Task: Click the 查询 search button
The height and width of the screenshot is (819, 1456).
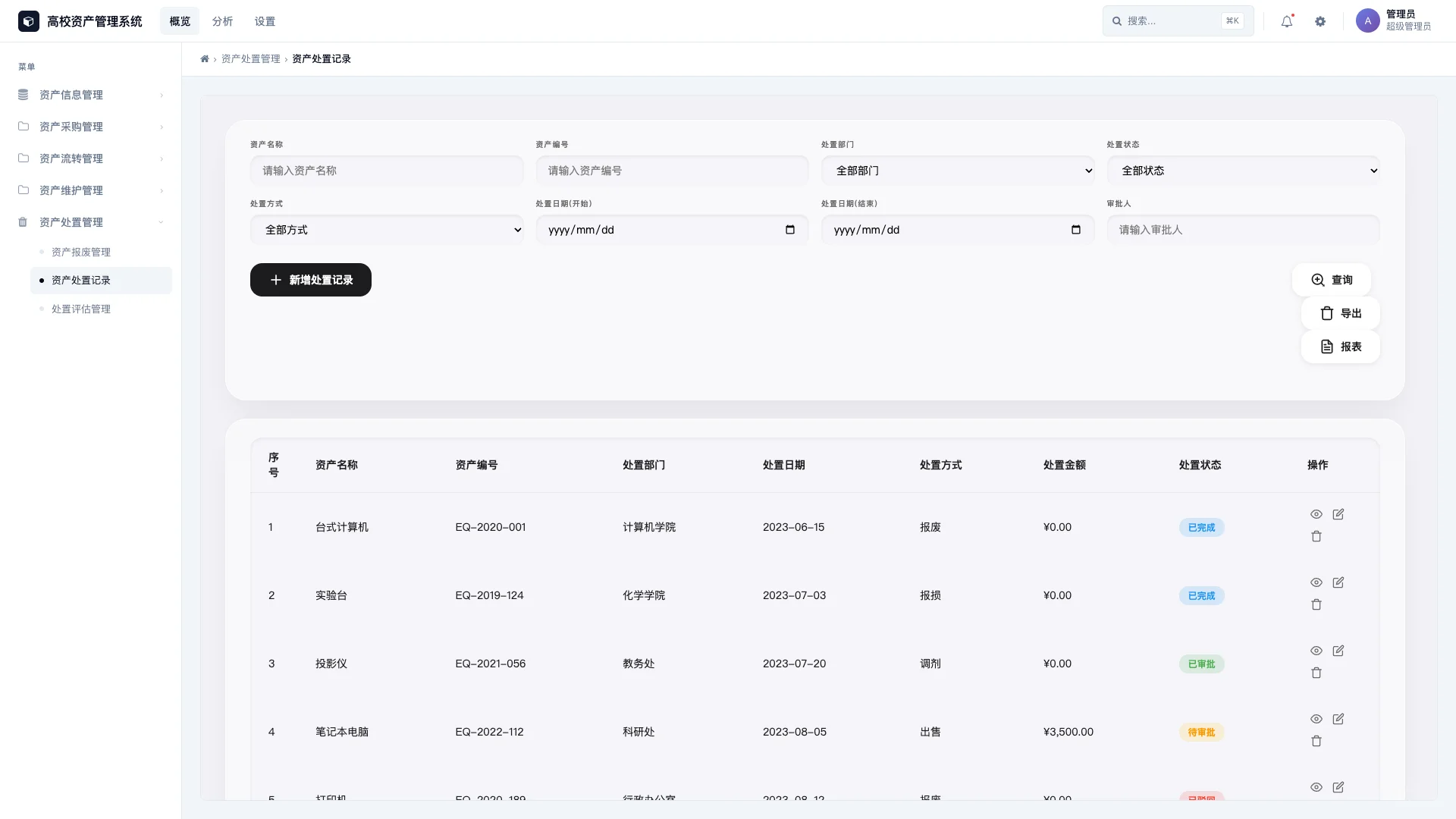Action: (1332, 280)
